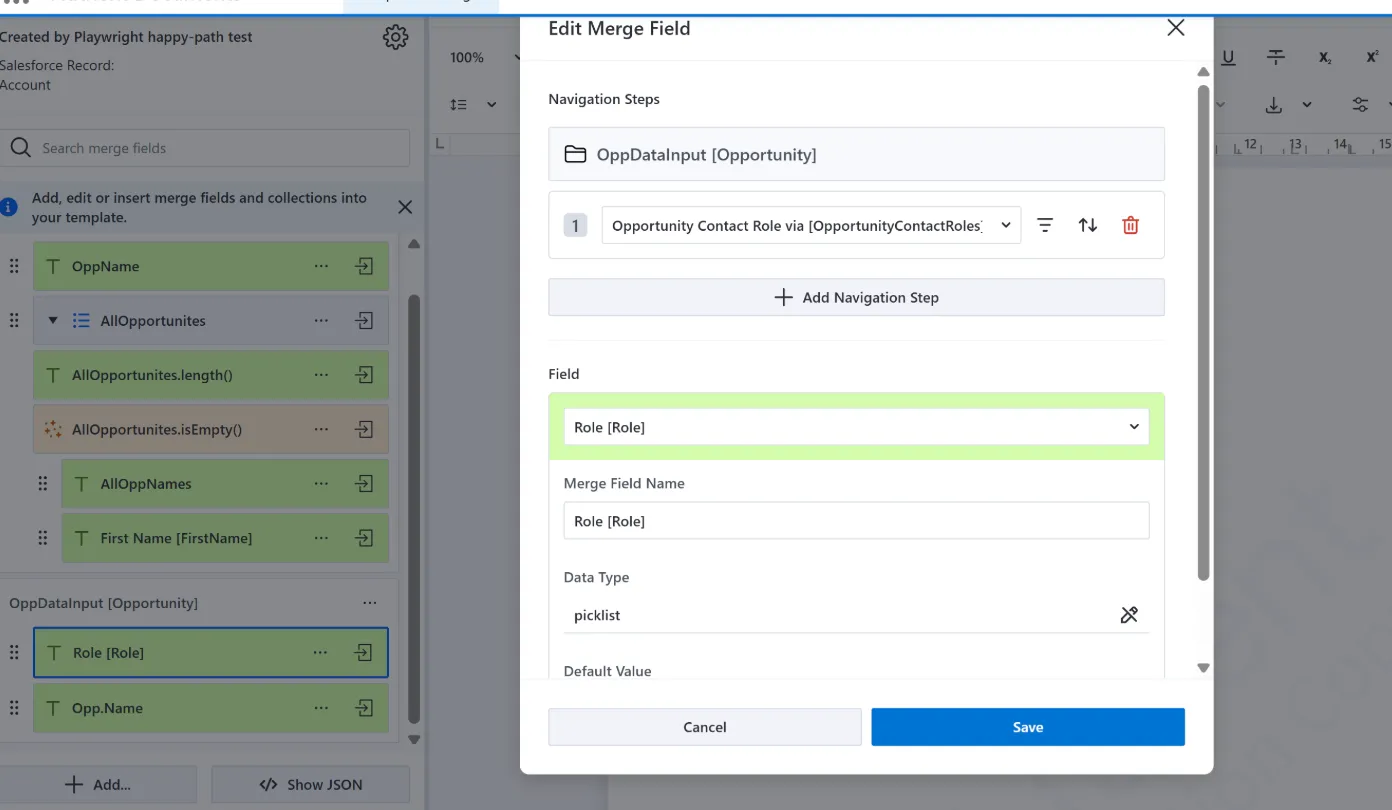The image size is (1392, 810).
Task: Insert the AllOpportunites collection
Action: pyautogui.click(x=365, y=321)
